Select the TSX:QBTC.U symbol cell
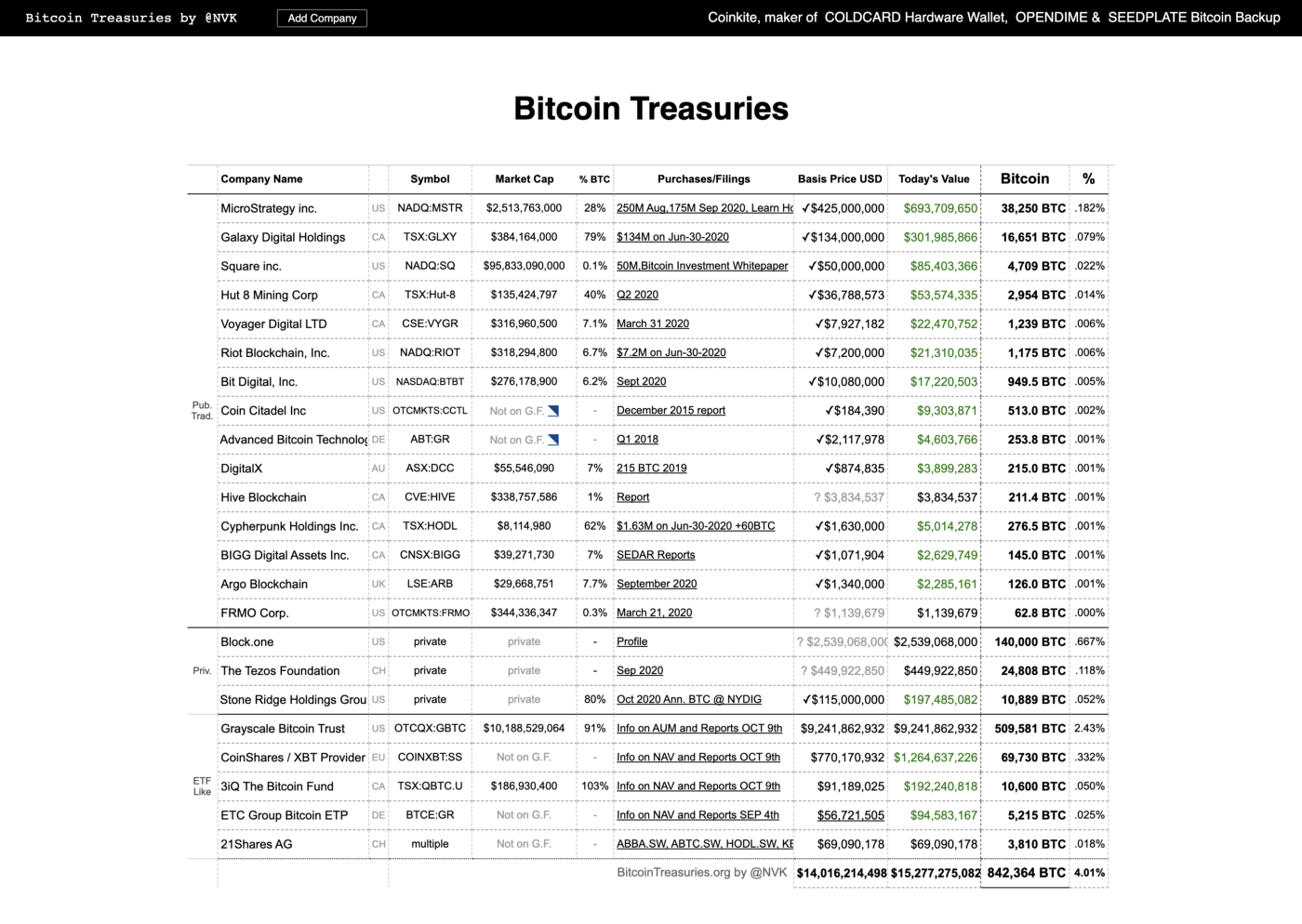This screenshot has height=924, width=1302. 430,785
